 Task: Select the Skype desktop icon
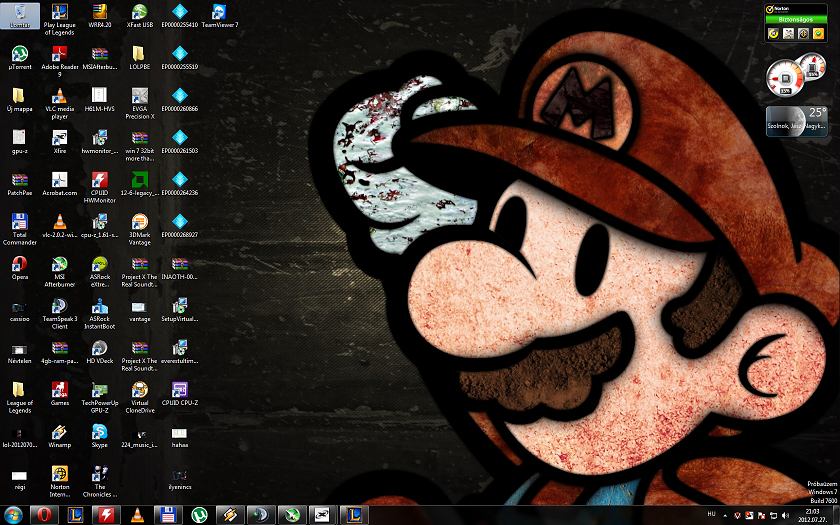point(100,432)
